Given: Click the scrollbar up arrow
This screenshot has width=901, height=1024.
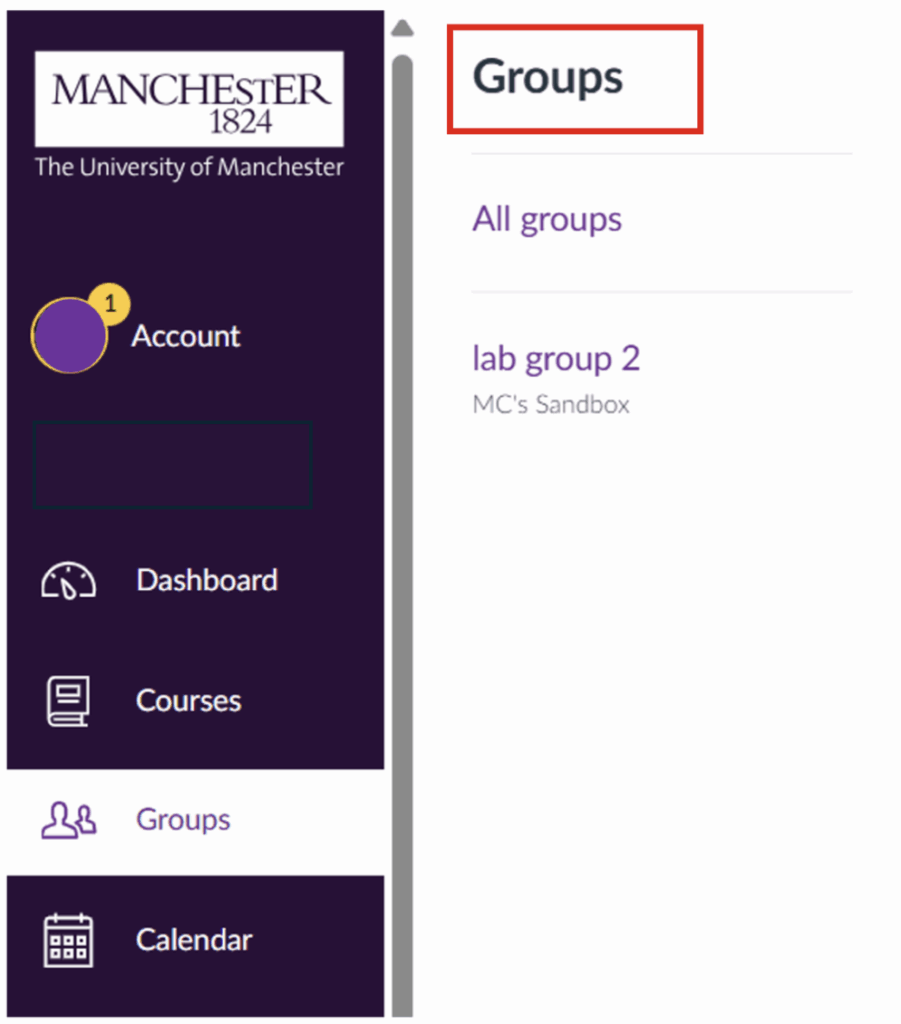Looking at the screenshot, I should tap(402, 28).
